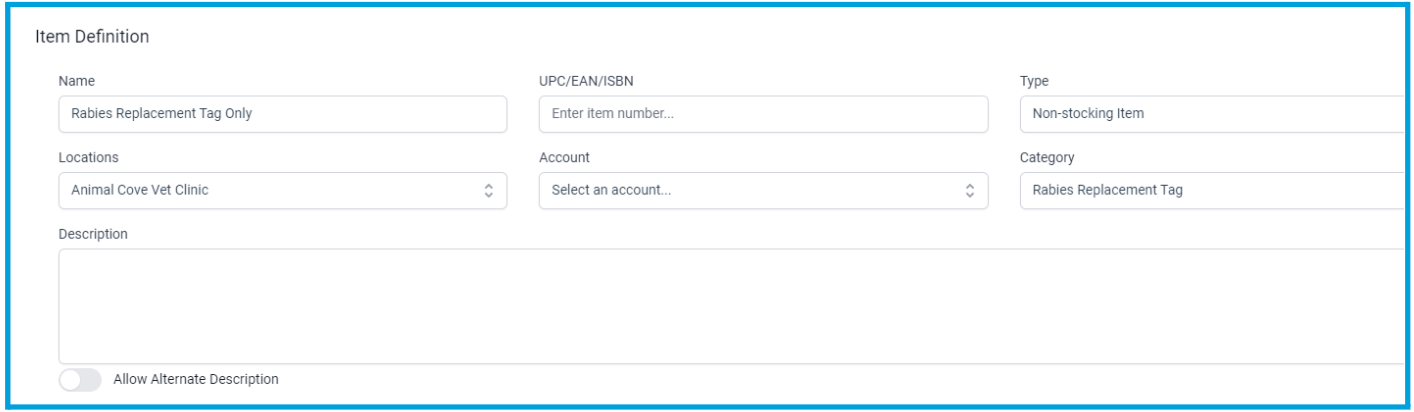Click the Description field label

tap(93, 233)
